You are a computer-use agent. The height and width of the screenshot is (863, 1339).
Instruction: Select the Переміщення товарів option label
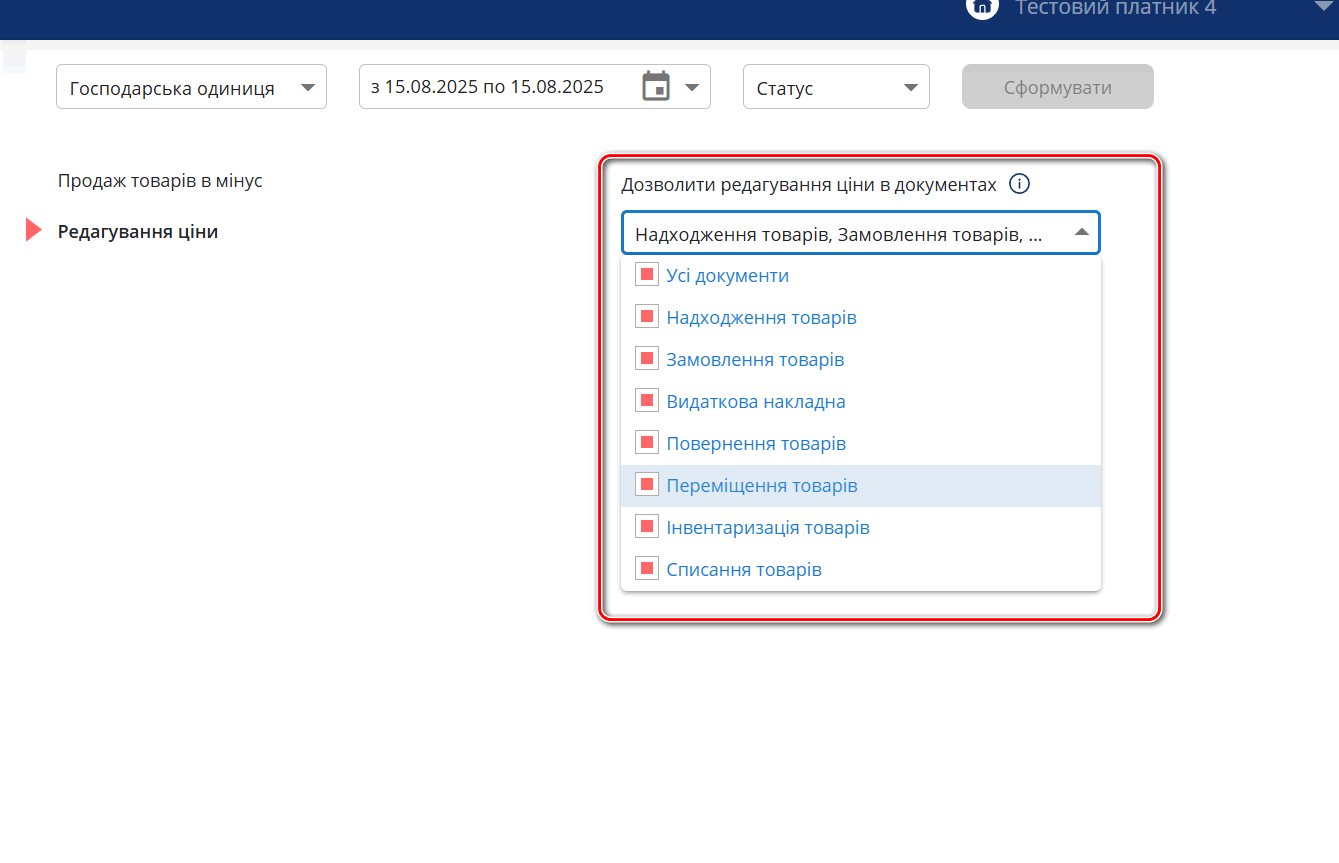click(761, 486)
